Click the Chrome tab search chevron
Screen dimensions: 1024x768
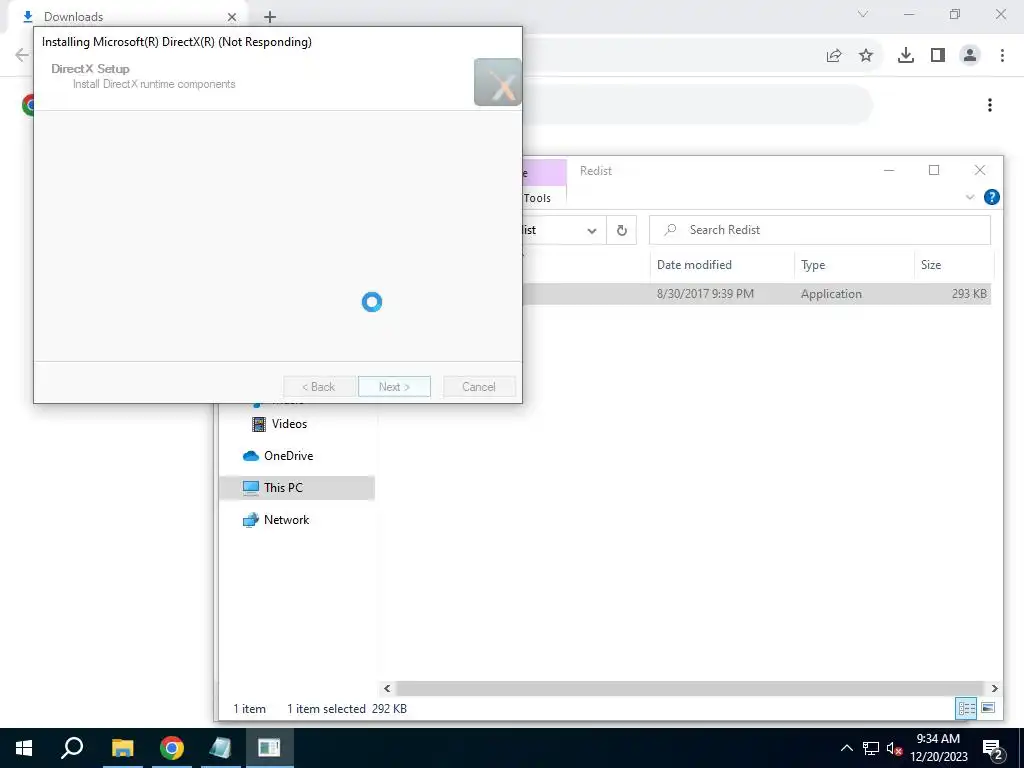point(863,14)
